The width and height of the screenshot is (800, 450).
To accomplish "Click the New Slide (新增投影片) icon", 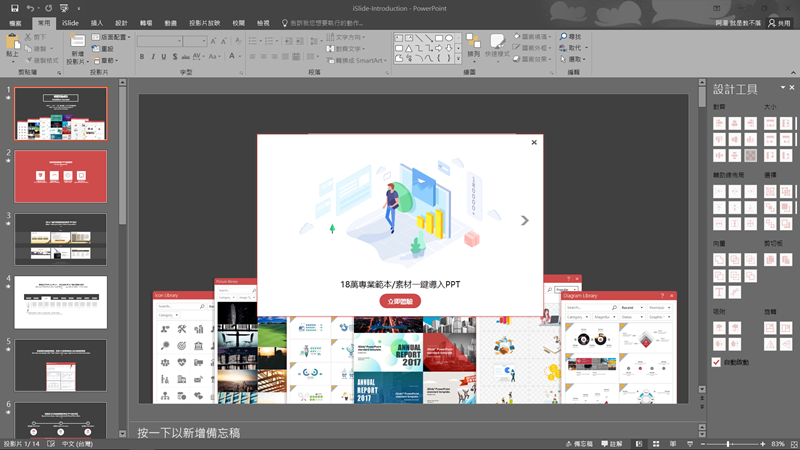I will pyautogui.click(x=77, y=41).
